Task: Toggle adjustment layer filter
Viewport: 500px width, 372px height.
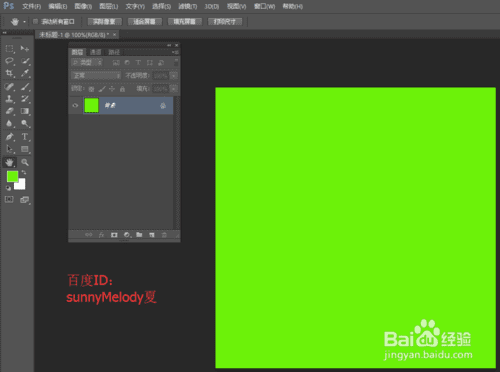Action: 127,62
